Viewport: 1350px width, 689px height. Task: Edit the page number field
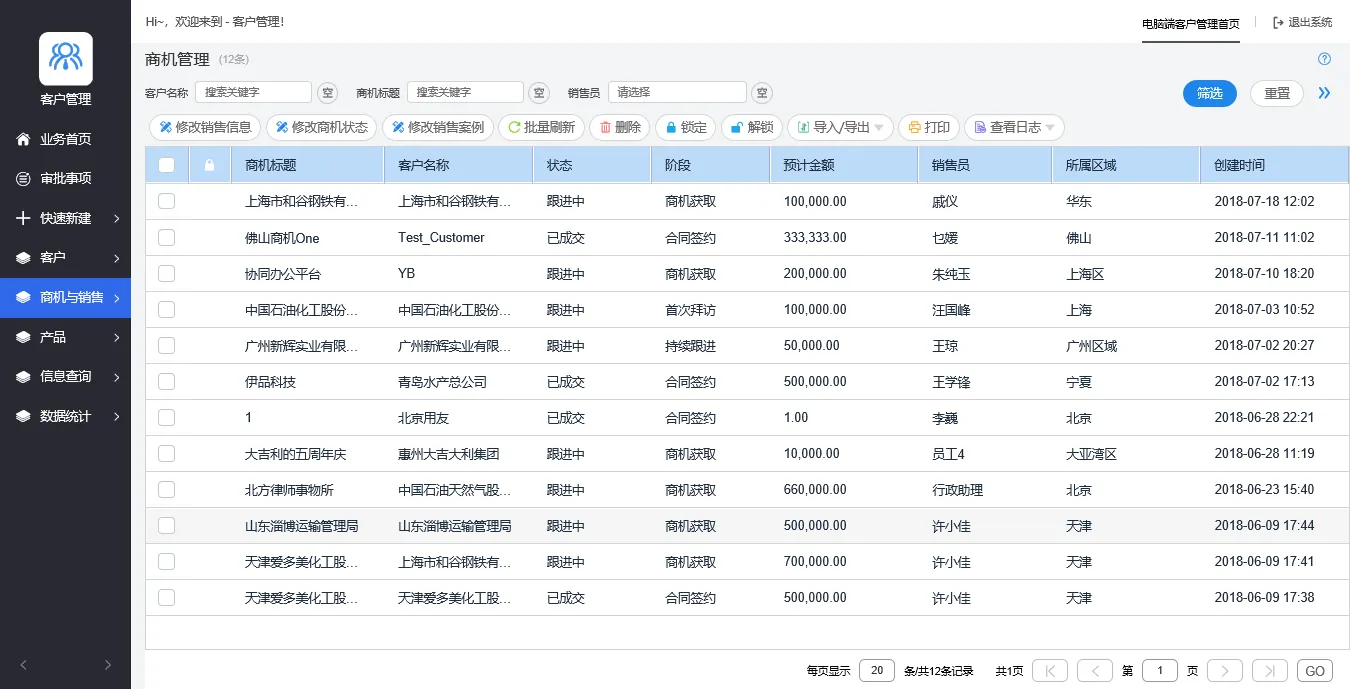(x=1160, y=670)
